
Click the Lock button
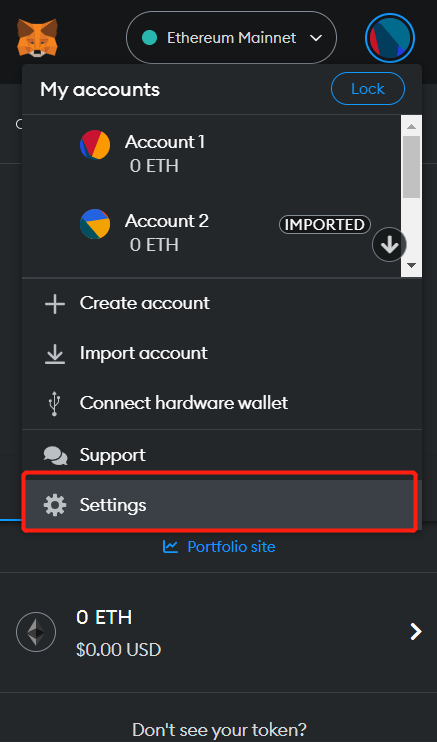[368, 88]
